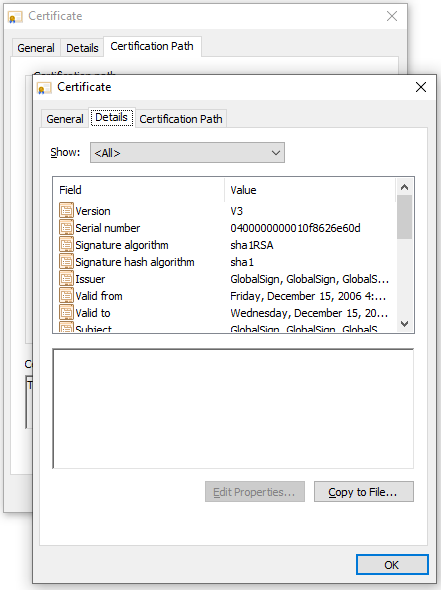Viewport: 441px width, 590px height.
Task: Click the Valid from field icon
Action: click(66, 295)
